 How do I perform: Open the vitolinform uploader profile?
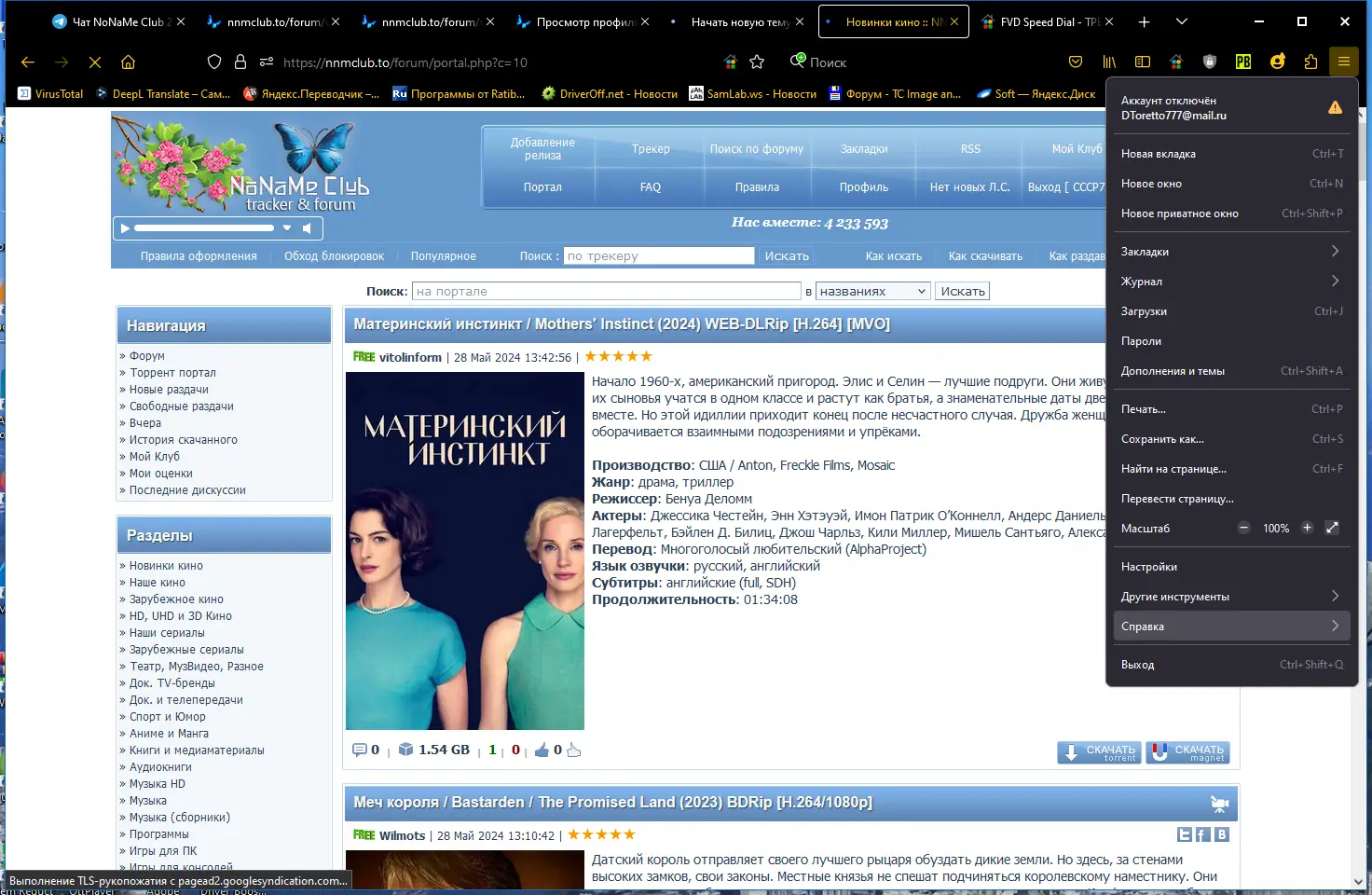tap(410, 357)
